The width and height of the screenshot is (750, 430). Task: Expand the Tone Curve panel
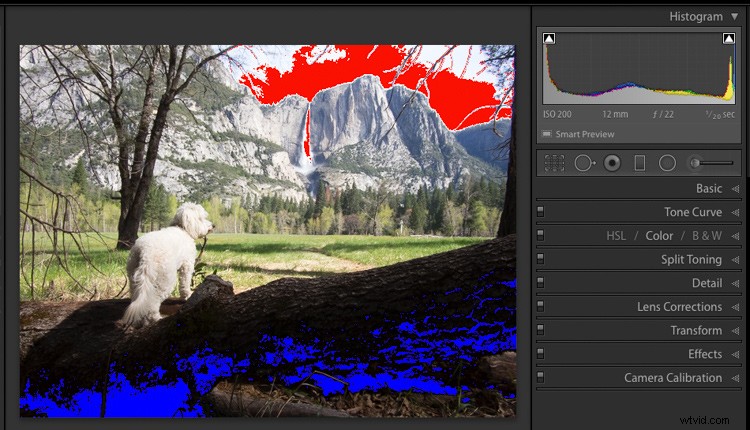(x=736, y=212)
